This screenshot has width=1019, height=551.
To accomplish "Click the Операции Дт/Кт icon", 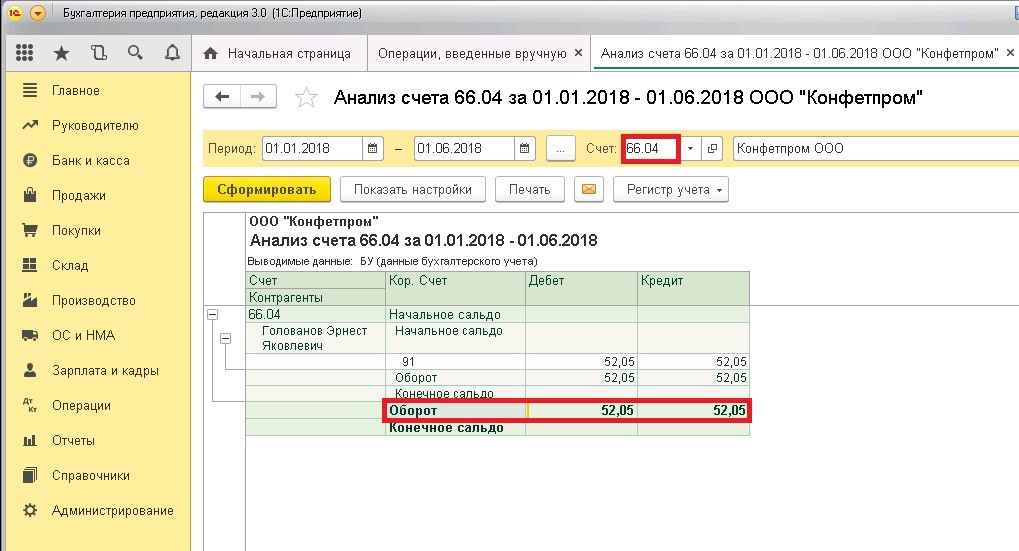I will coord(30,405).
